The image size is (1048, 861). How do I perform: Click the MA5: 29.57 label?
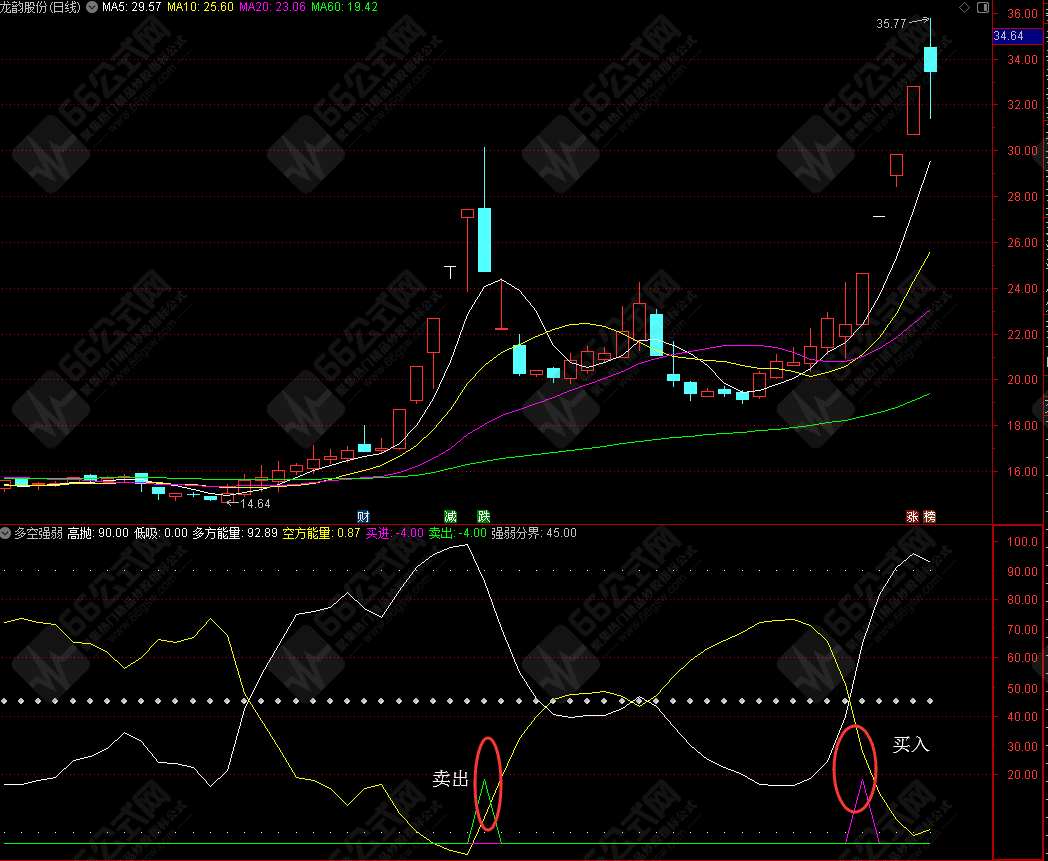(x=132, y=7)
